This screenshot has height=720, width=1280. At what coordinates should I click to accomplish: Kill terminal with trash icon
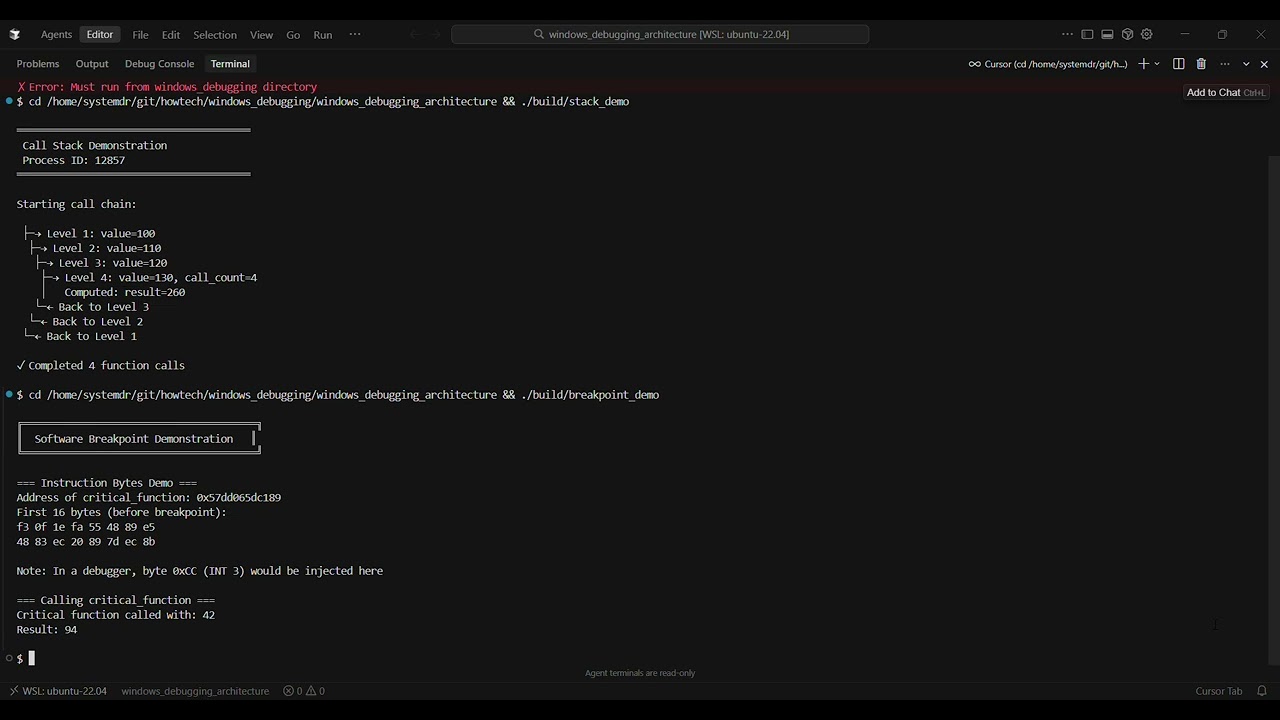coord(1201,64)
